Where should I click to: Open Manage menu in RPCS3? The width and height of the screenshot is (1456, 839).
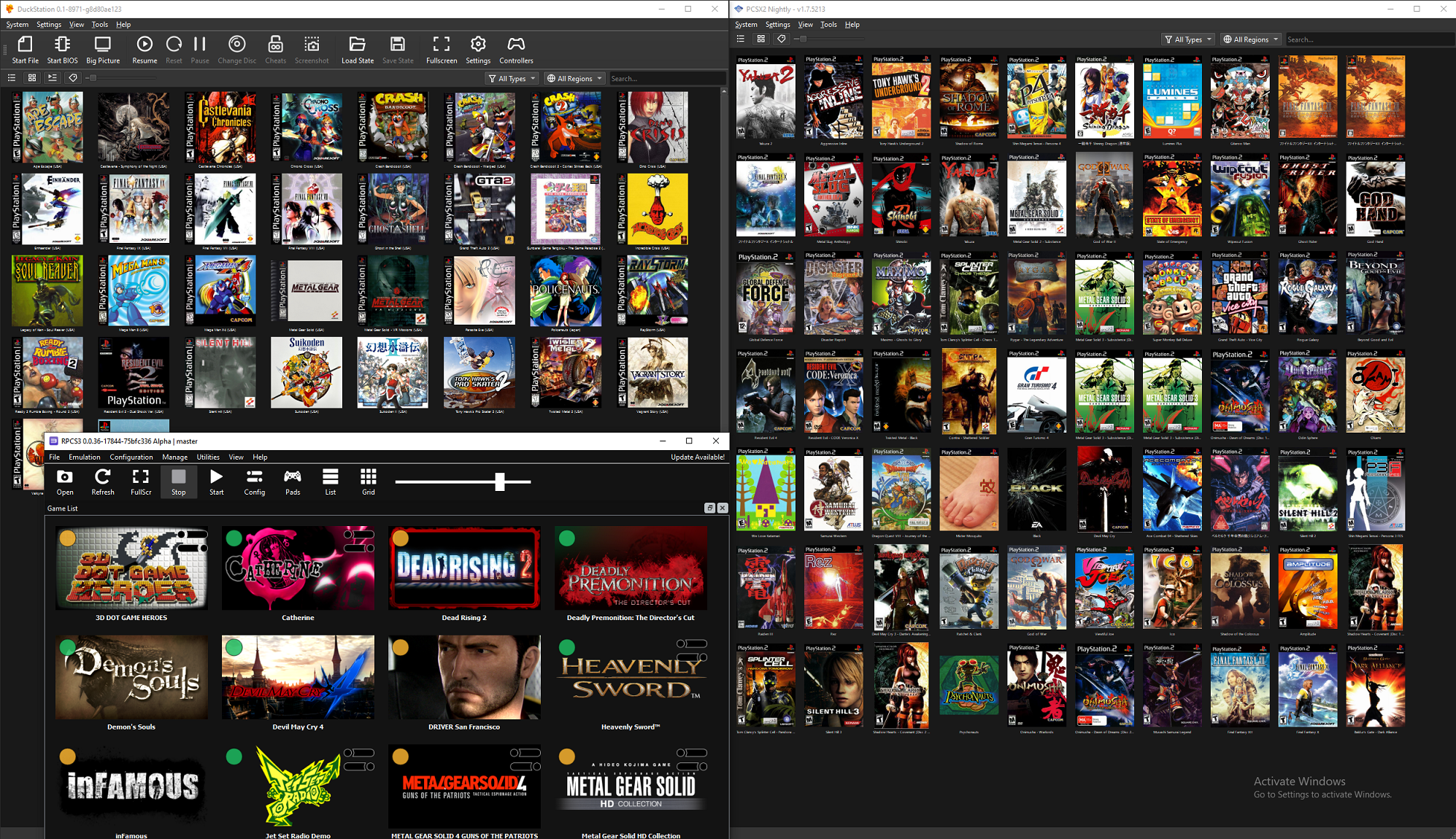point(175,457)
